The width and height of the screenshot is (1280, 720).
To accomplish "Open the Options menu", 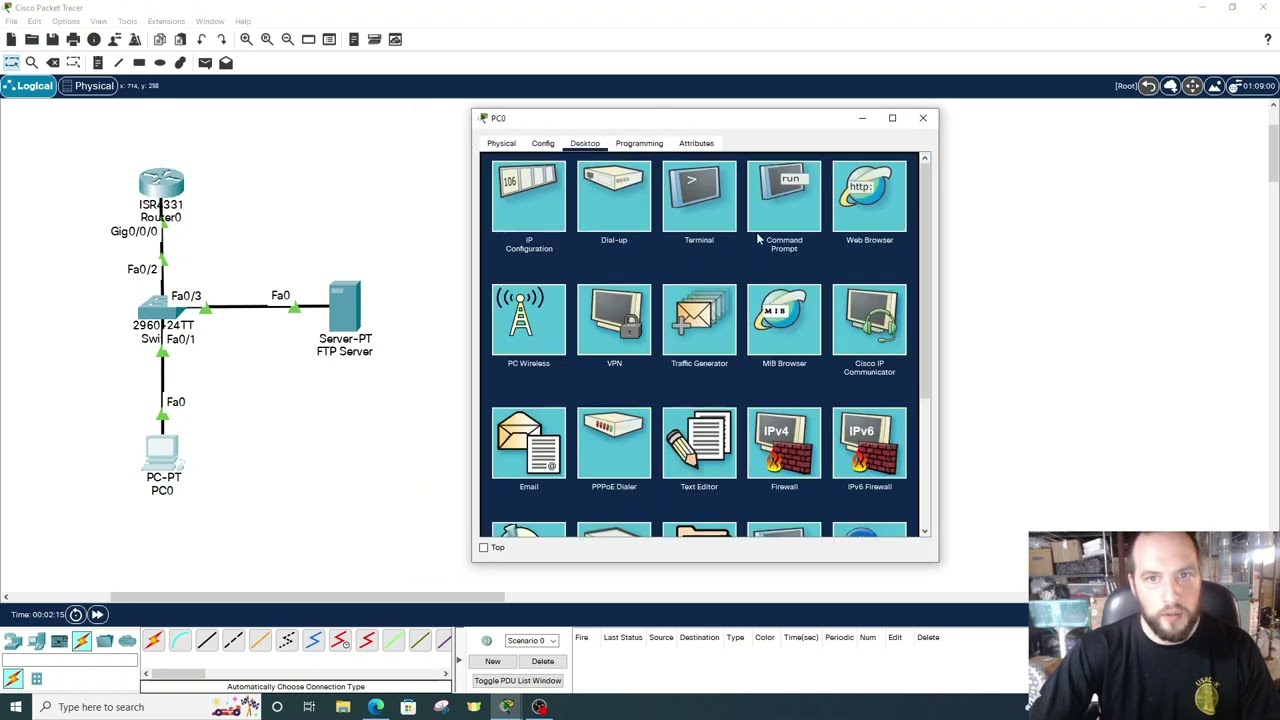I will 65,21.
